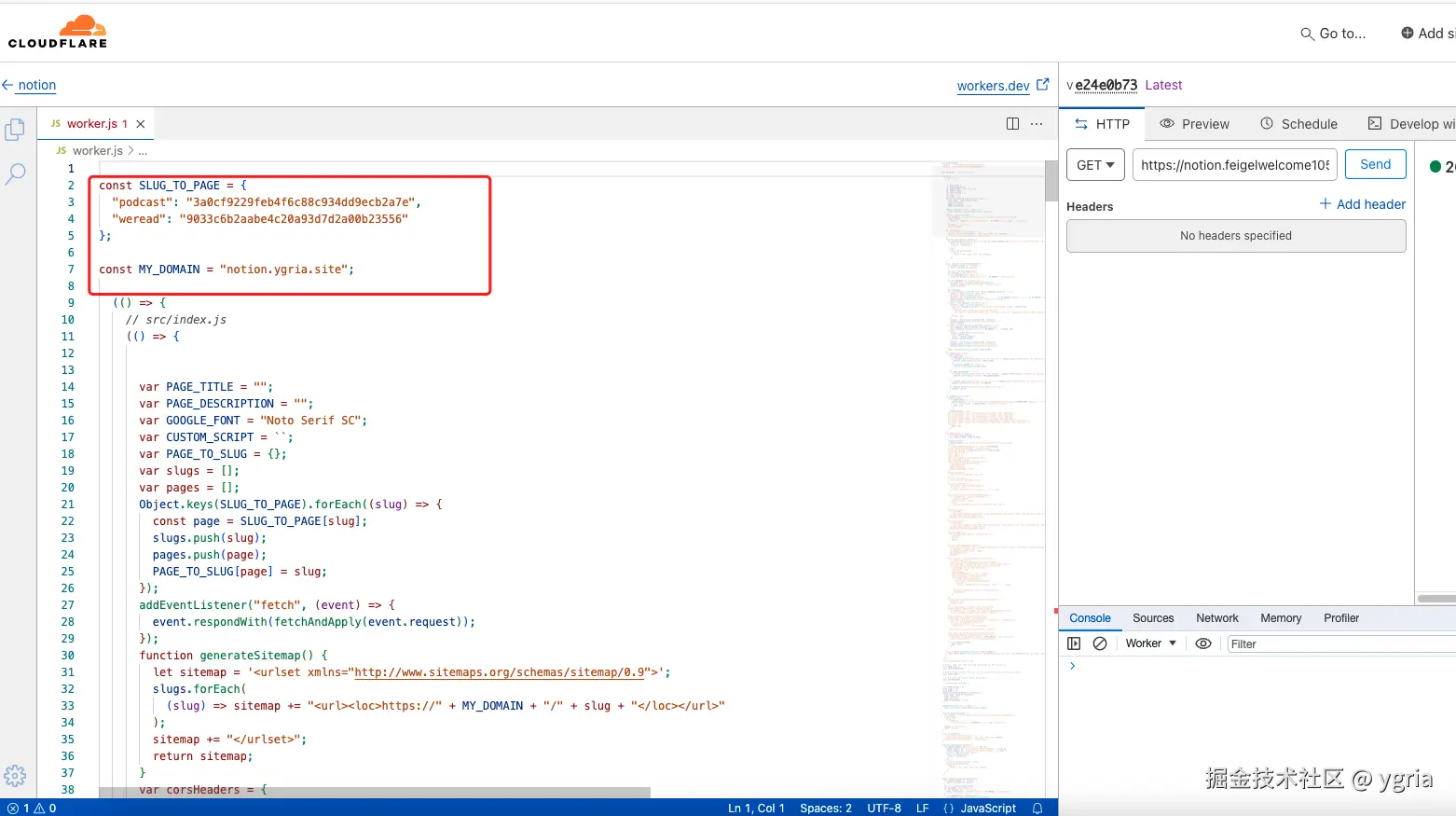Click the request URL input field
This screenshot has height=816, width=1456.
(1235, 165)
